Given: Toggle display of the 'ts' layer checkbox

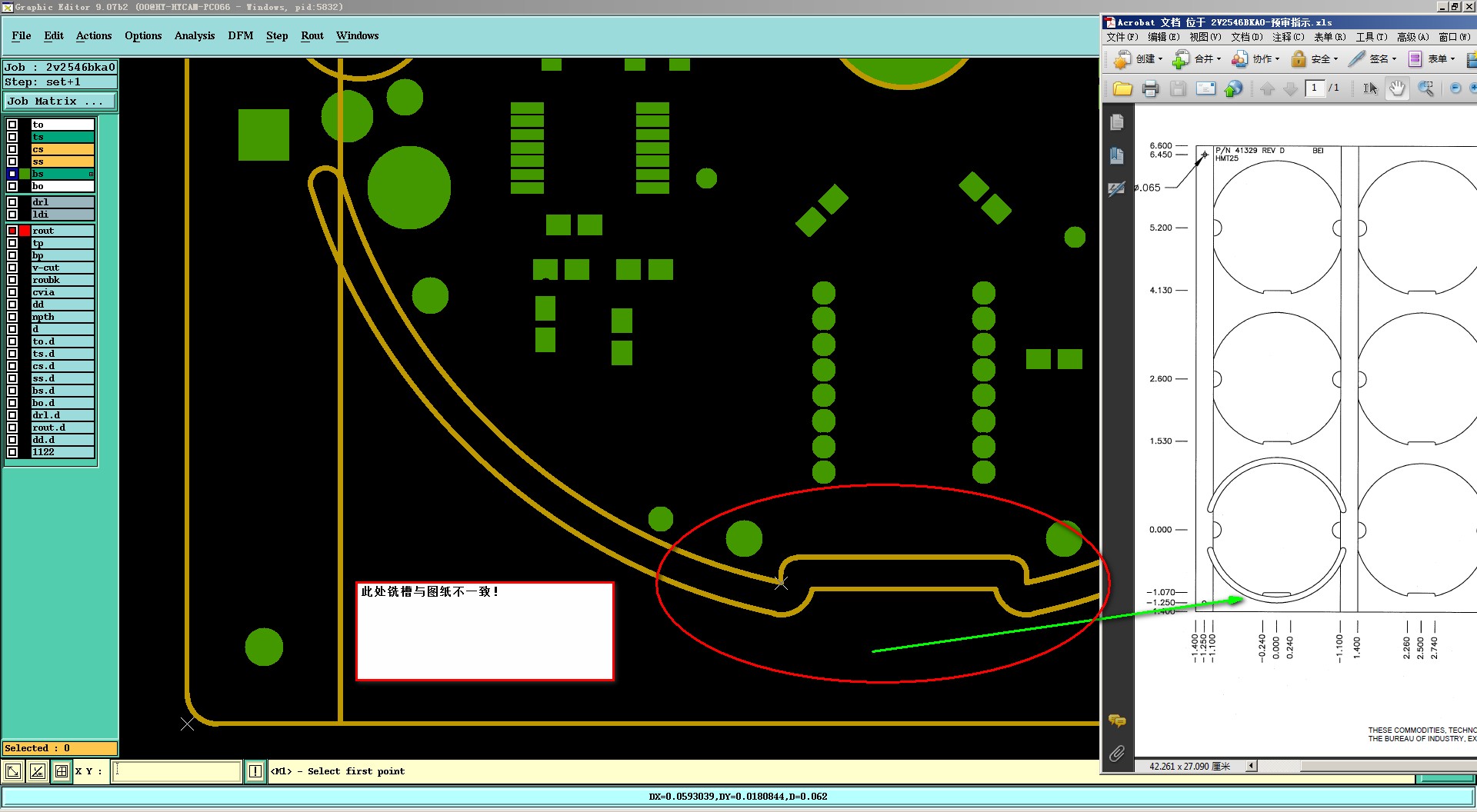Looking at the screenshot, I should point(12,137).
